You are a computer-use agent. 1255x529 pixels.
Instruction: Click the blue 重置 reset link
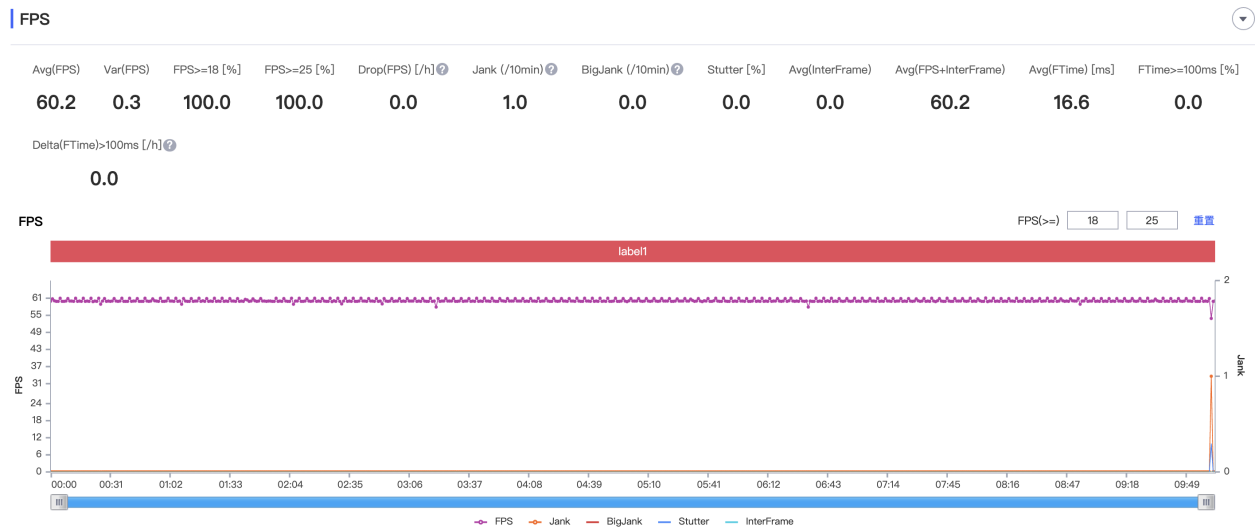click(1204, 221)
